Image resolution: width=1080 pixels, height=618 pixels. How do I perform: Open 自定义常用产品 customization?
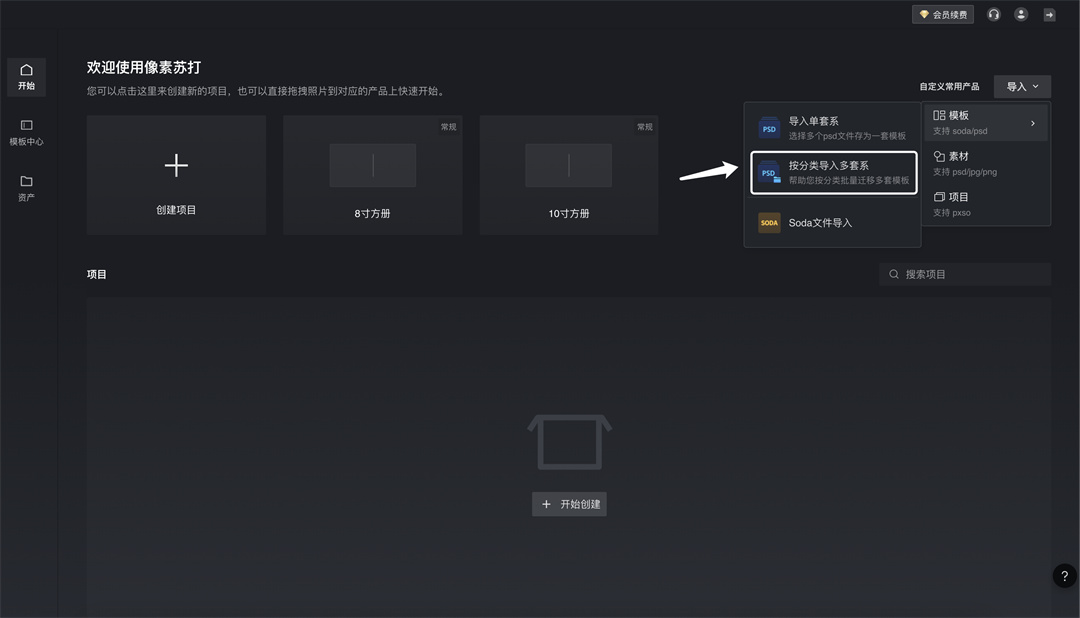pyautogui.click(x=949, y=87)
